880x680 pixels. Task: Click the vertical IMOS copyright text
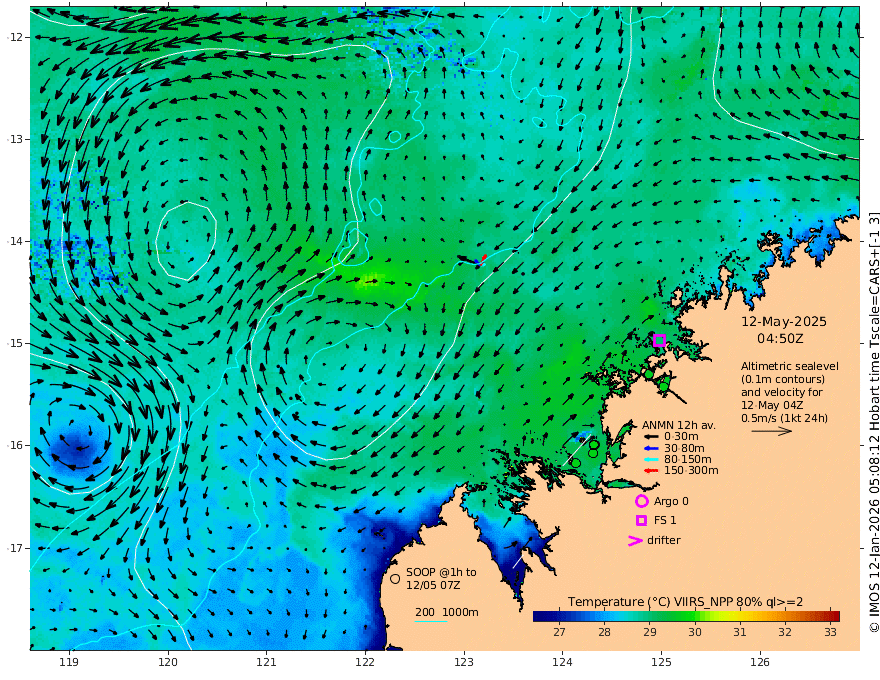(x=873, y=422)
